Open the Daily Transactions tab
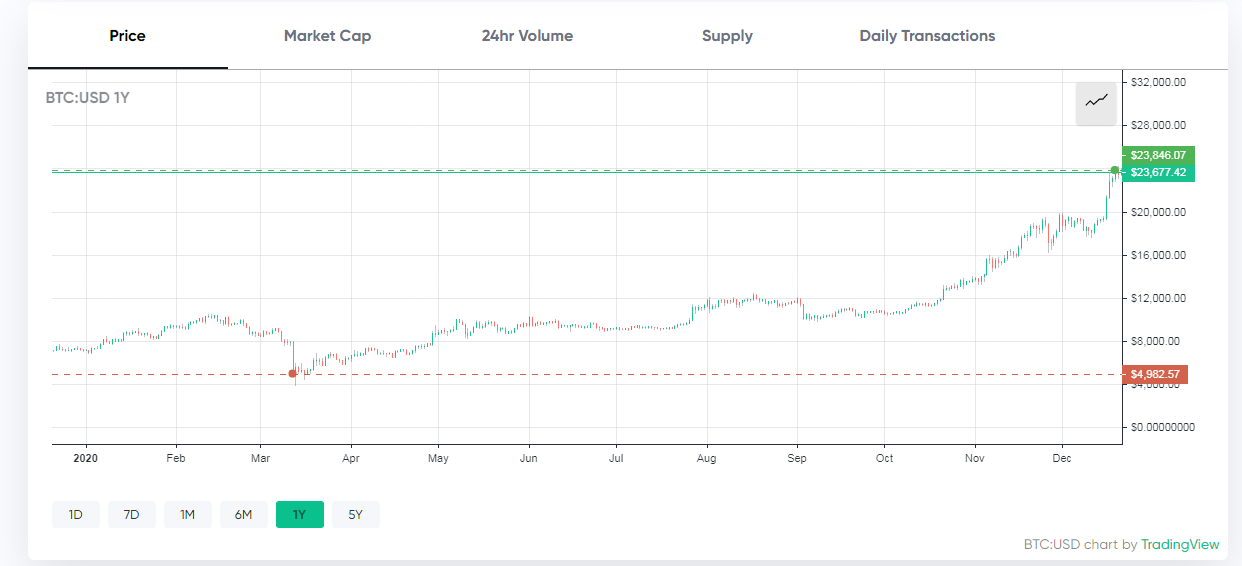The height and width of the screenshot is (566, 1242). tap(927, 36)
